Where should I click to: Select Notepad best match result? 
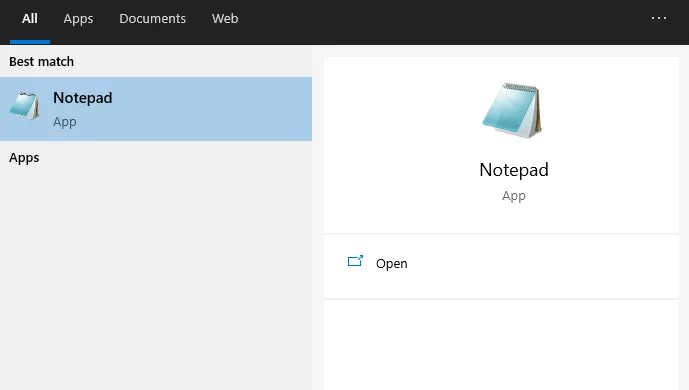pyautogui.click(x=156, y=109)
